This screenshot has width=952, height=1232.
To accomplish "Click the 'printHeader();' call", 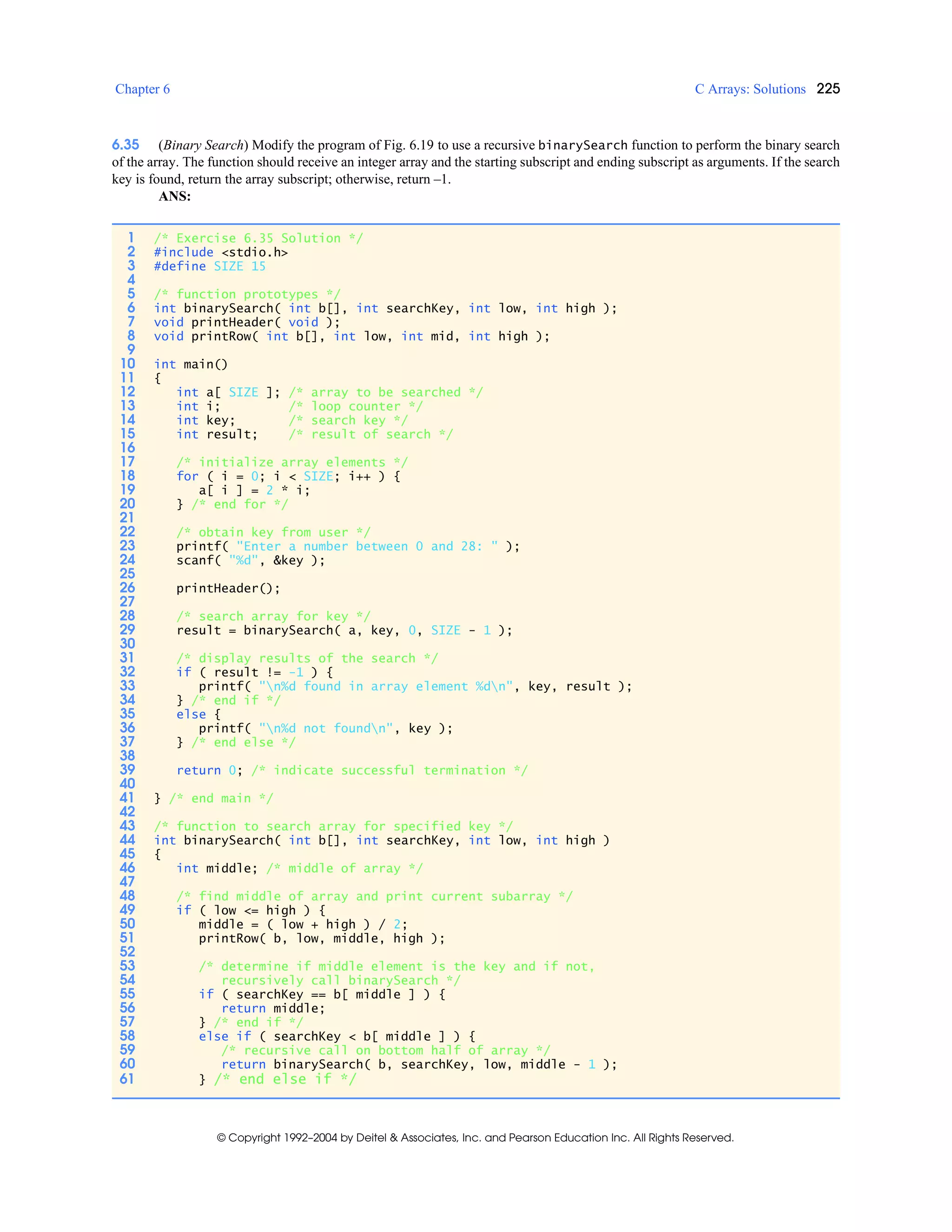I will coord(228,589).
